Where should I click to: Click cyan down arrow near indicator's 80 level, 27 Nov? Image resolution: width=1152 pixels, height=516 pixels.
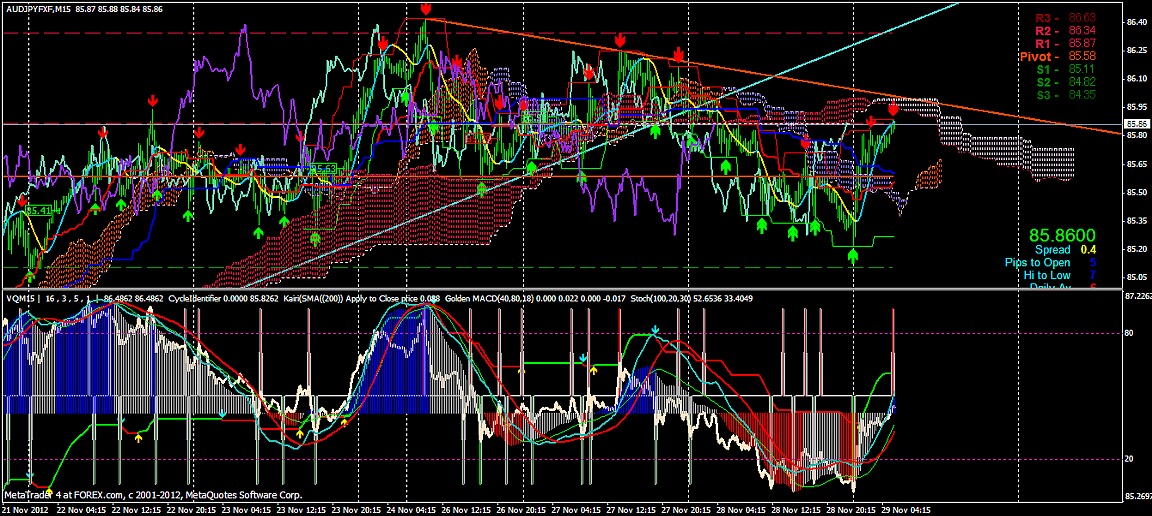pyautogui.click(x=655, y=330)
